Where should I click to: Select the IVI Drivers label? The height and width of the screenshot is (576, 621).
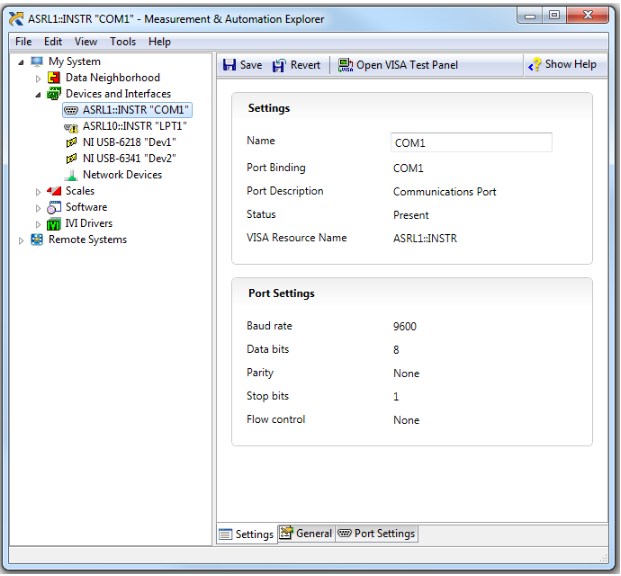pos(89,223)
